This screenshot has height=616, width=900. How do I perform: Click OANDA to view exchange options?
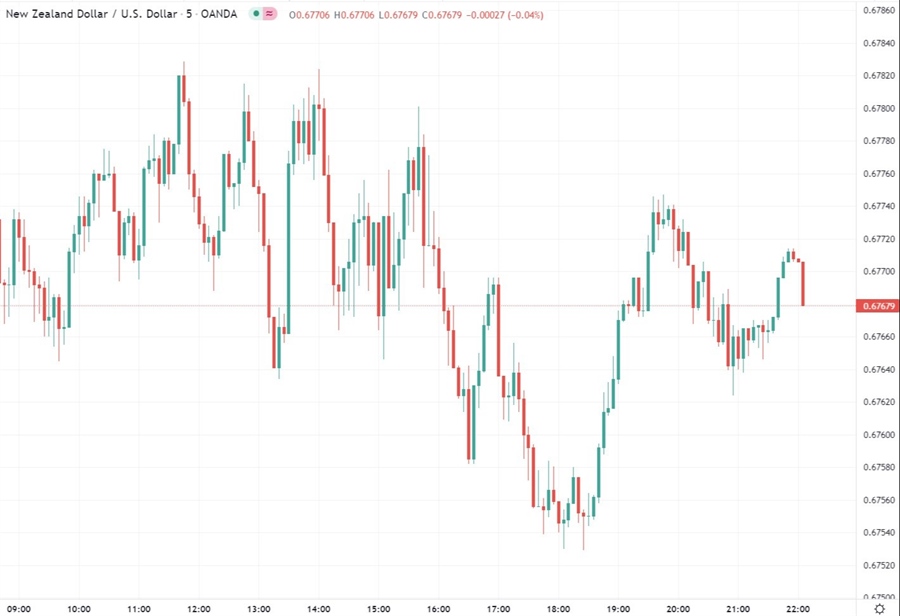click(x=220, y=15)
